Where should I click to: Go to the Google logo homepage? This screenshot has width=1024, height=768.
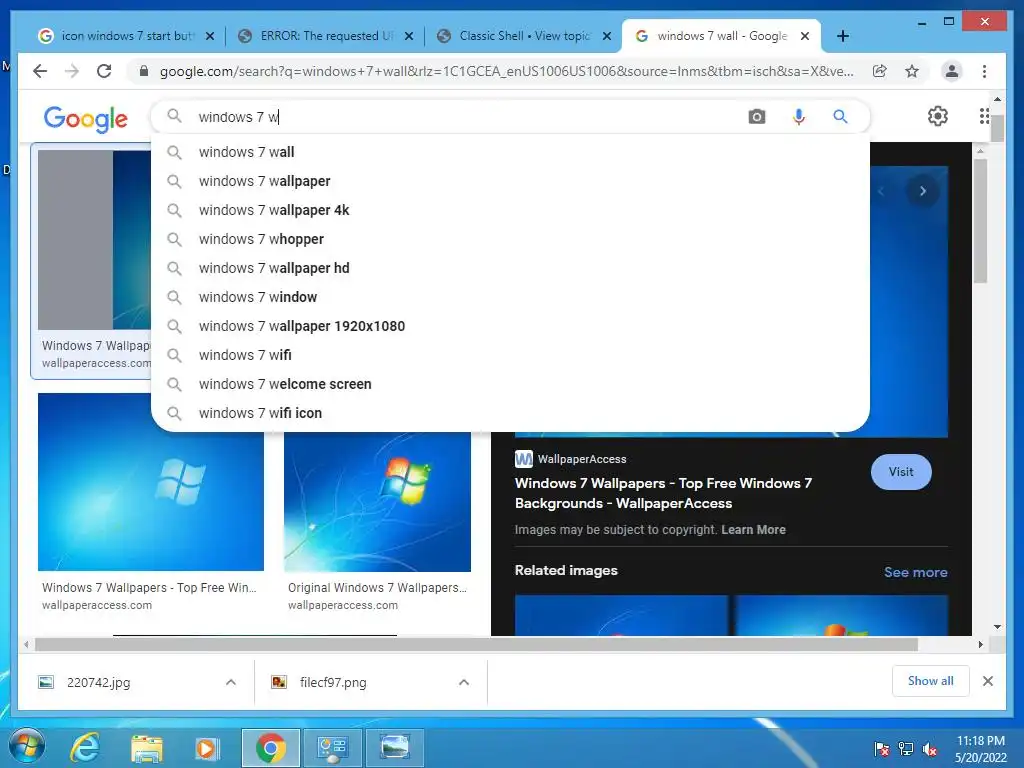(x=86, y=118)
